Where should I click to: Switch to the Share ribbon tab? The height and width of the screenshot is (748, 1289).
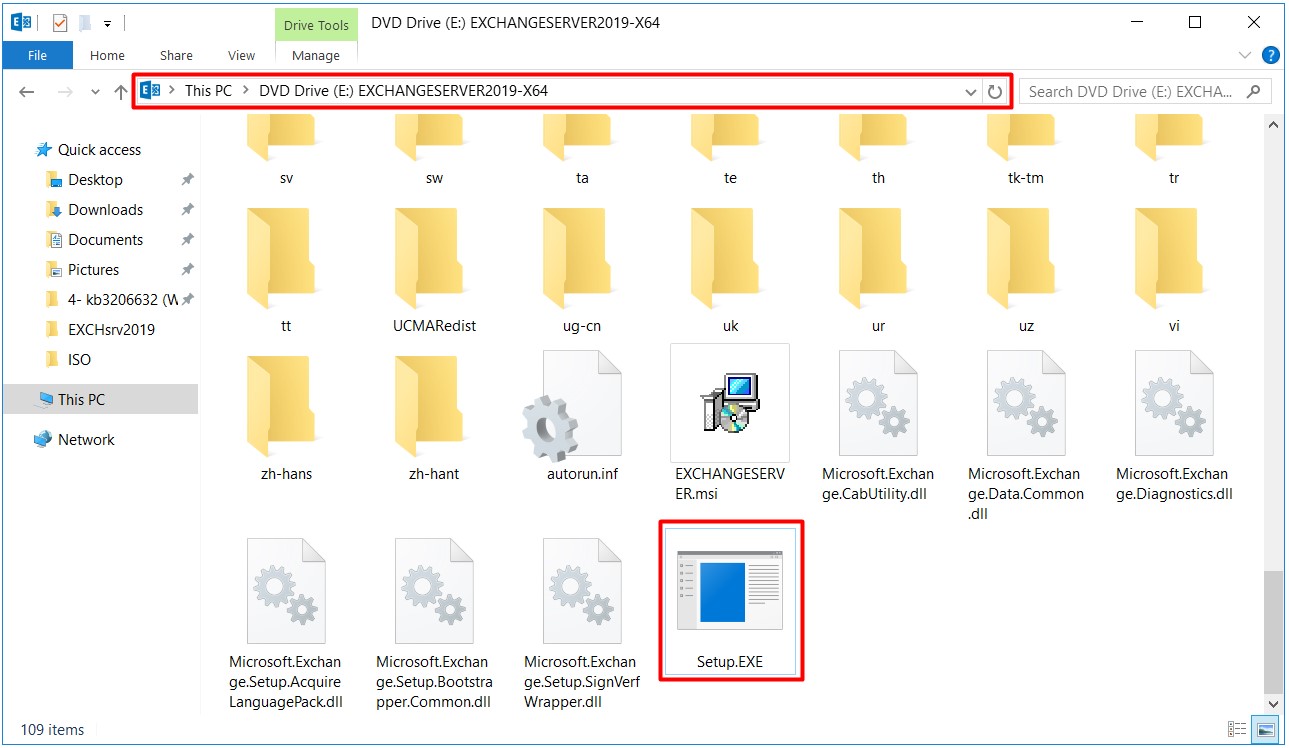pos(176,55)
